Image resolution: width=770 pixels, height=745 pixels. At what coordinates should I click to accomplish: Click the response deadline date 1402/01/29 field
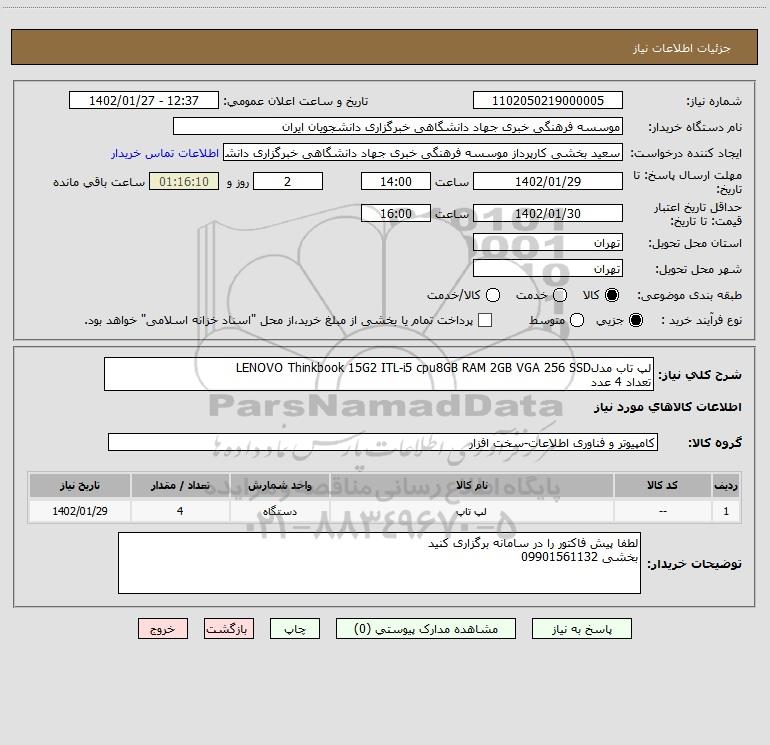tap(548, 181)
